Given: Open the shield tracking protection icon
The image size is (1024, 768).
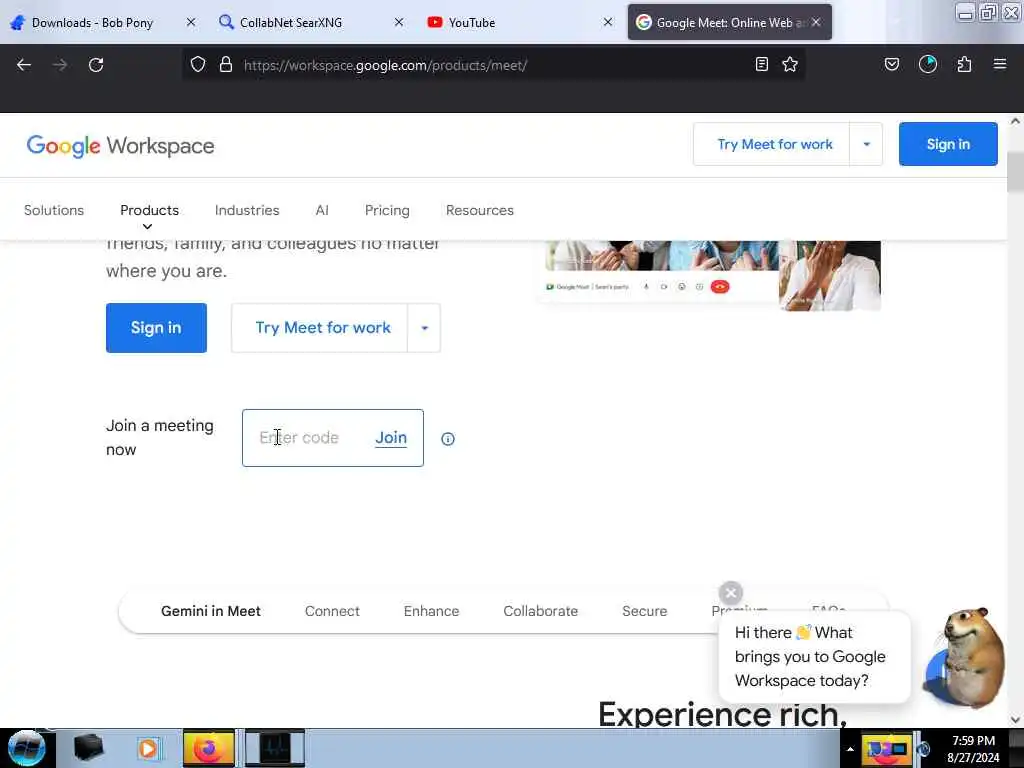Looking at the screenshot, I should tap(198, 64).
